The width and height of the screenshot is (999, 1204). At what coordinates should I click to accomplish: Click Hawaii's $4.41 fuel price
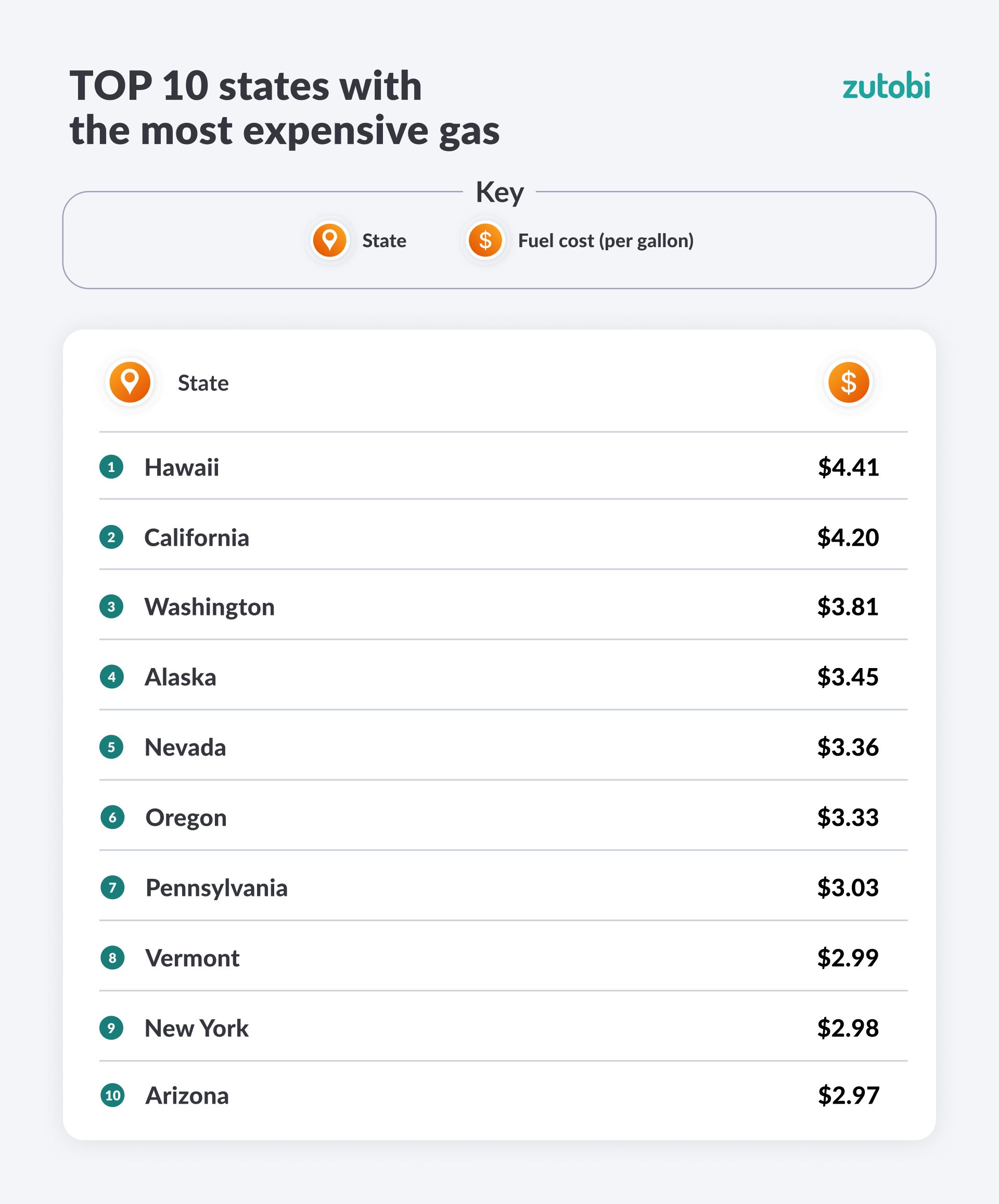coord(848,467)
